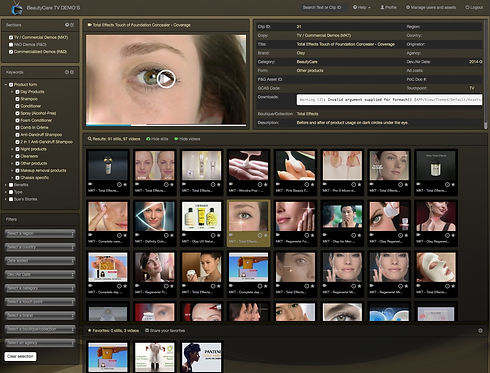Click the clock icon under the two-faces thumbnail

(166, 184)
